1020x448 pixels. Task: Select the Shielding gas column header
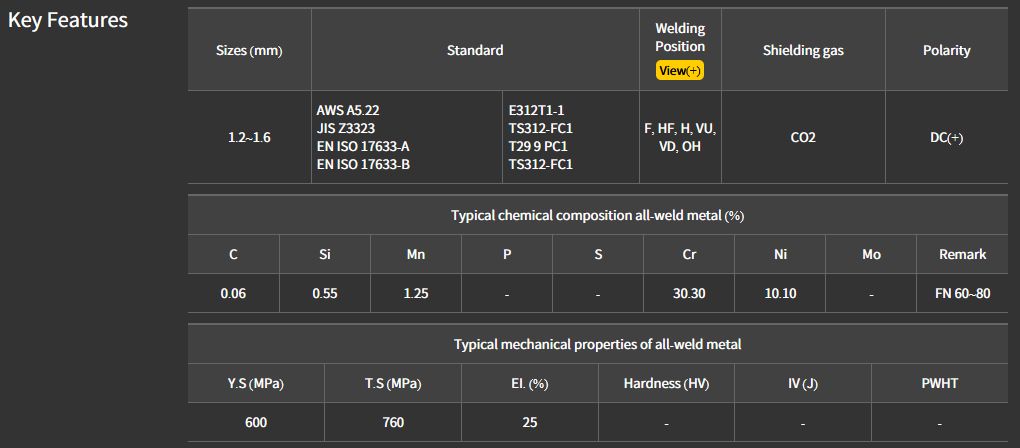tap(803, 50)
